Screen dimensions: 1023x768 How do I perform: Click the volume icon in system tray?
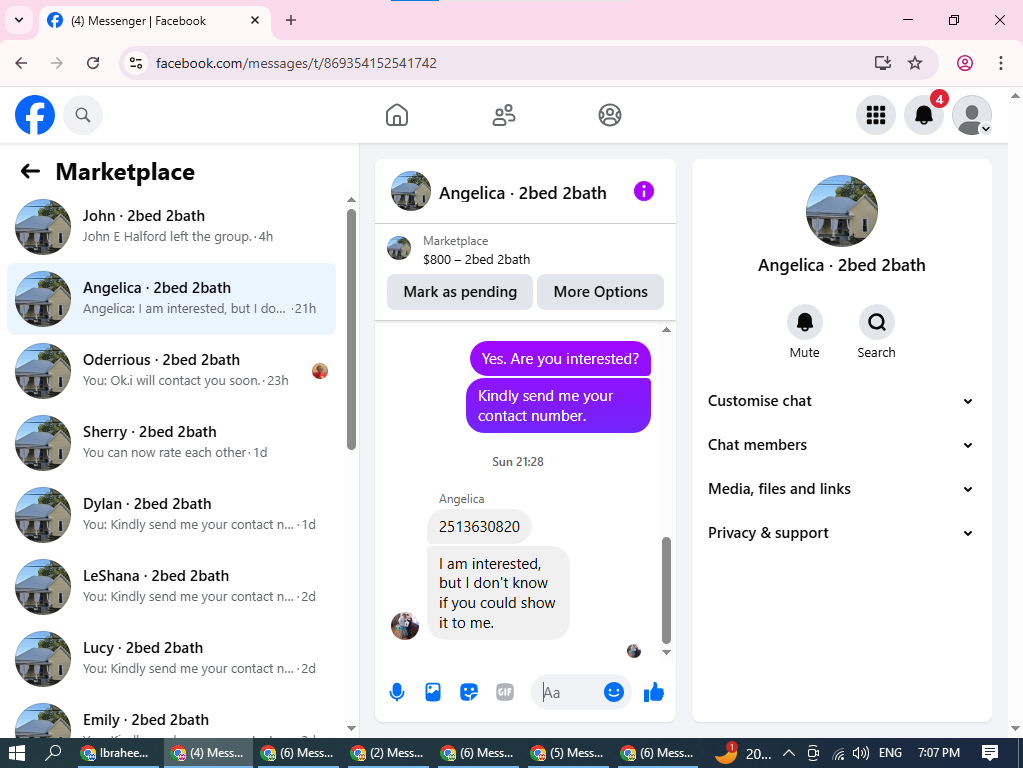pos(861,753)
